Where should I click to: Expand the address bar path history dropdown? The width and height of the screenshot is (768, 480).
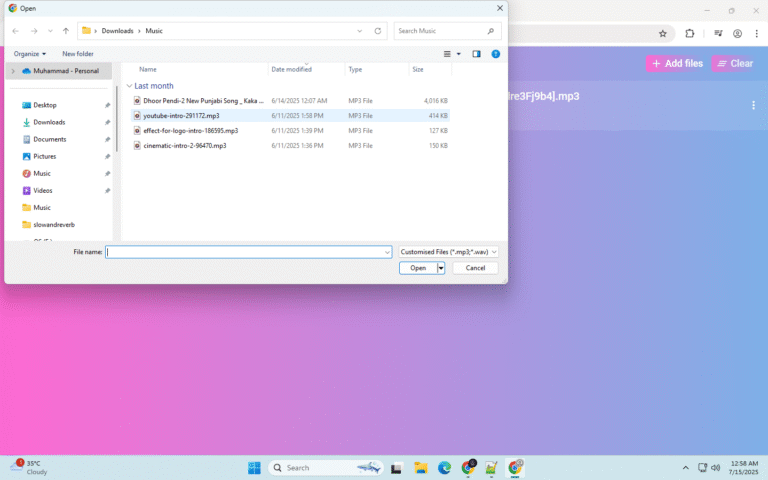click(360, 31)
